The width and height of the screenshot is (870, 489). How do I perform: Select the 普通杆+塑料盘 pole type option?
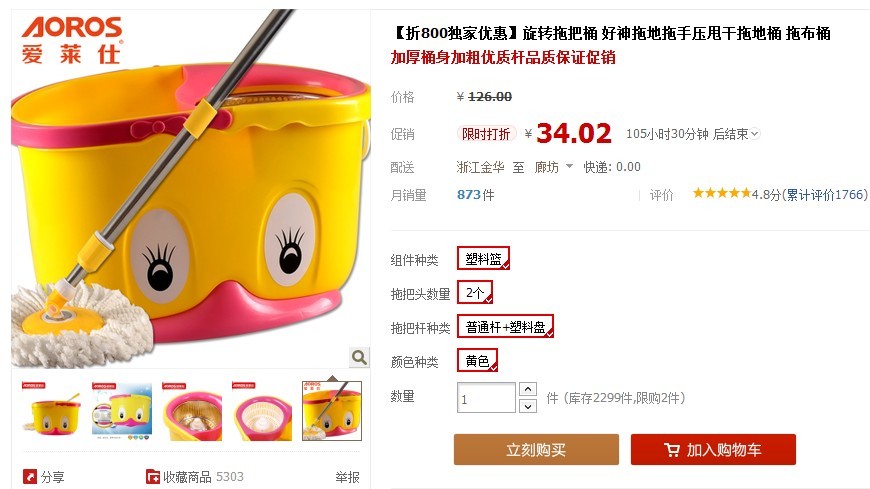point(505,327)
